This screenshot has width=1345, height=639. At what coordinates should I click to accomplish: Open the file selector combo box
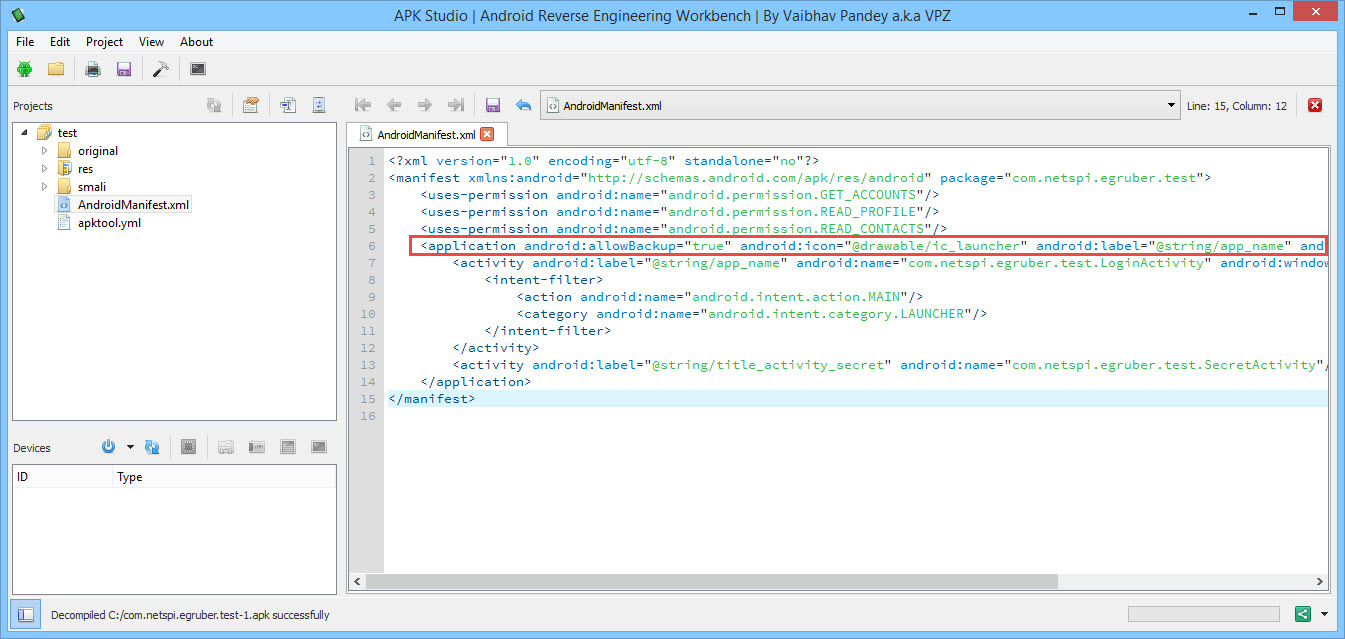point(862,105)
